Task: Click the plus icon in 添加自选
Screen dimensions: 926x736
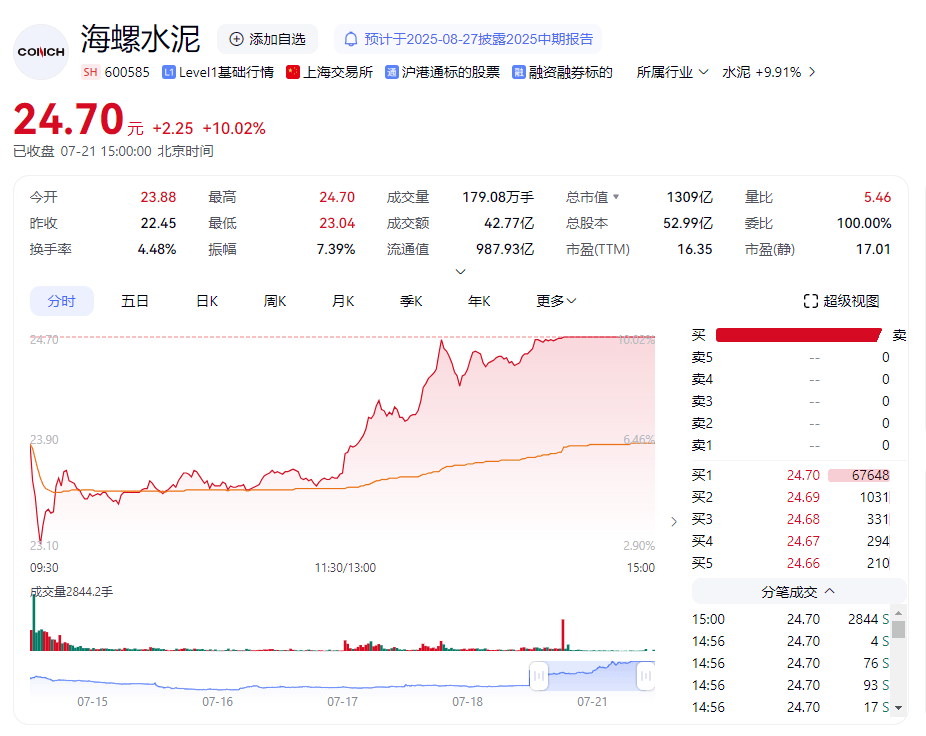Action: (236, 39)
